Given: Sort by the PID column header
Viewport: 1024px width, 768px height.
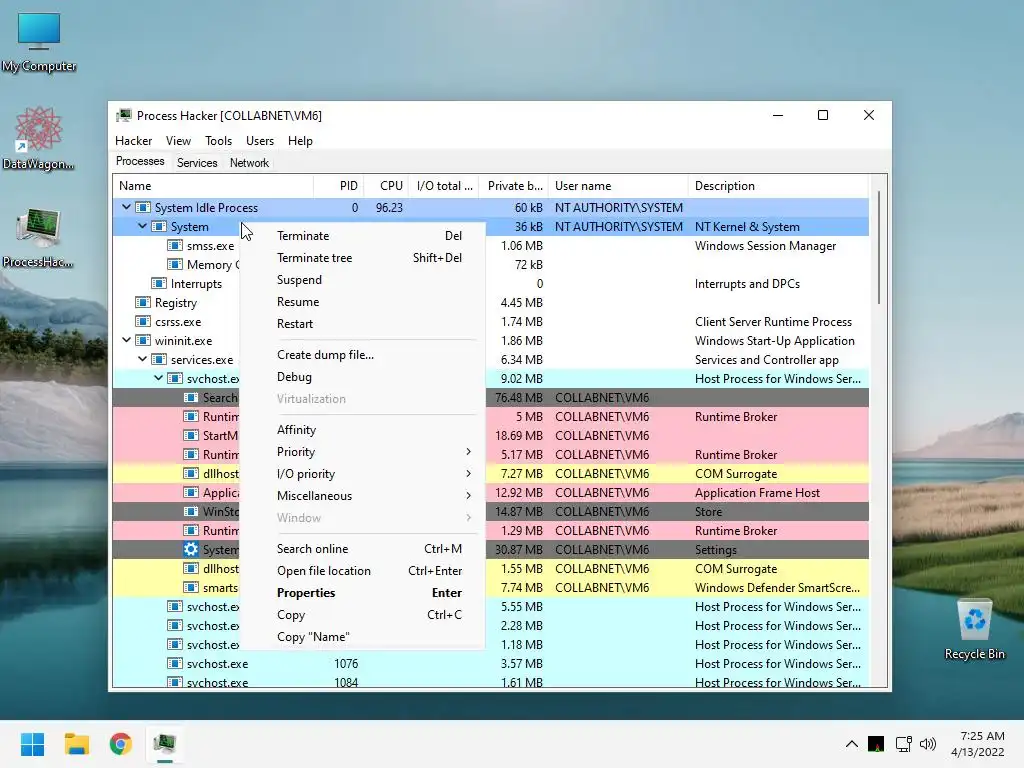Looking at the screenshot, I should pos(339,185).
